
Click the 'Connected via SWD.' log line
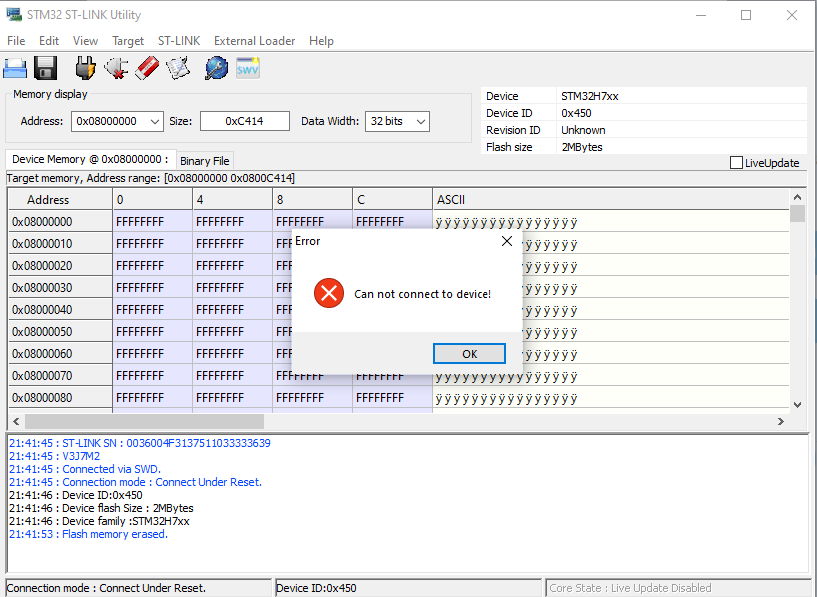pyautogui.click(x=85, y=469)
